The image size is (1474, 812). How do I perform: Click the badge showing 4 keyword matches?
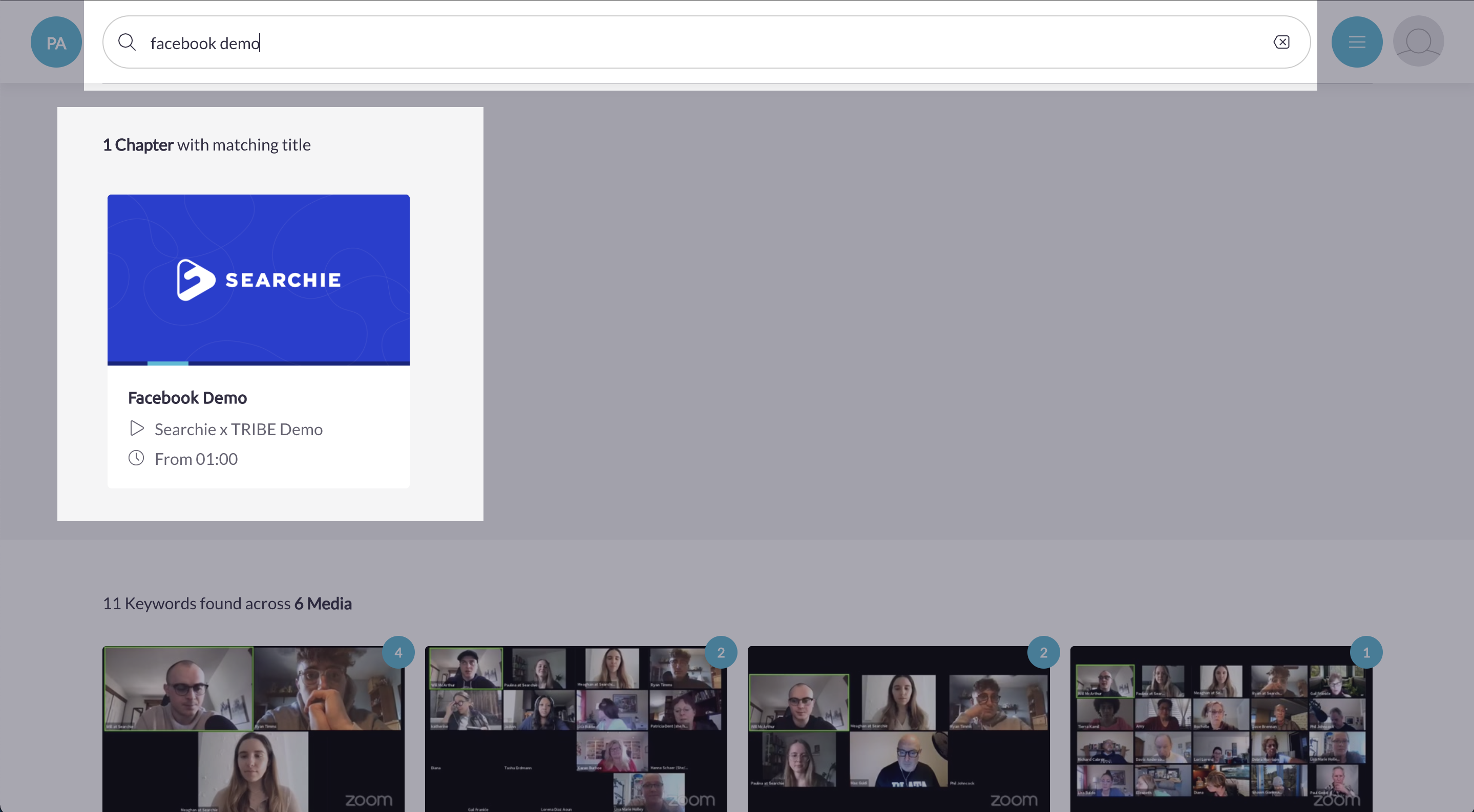(398, 652)
